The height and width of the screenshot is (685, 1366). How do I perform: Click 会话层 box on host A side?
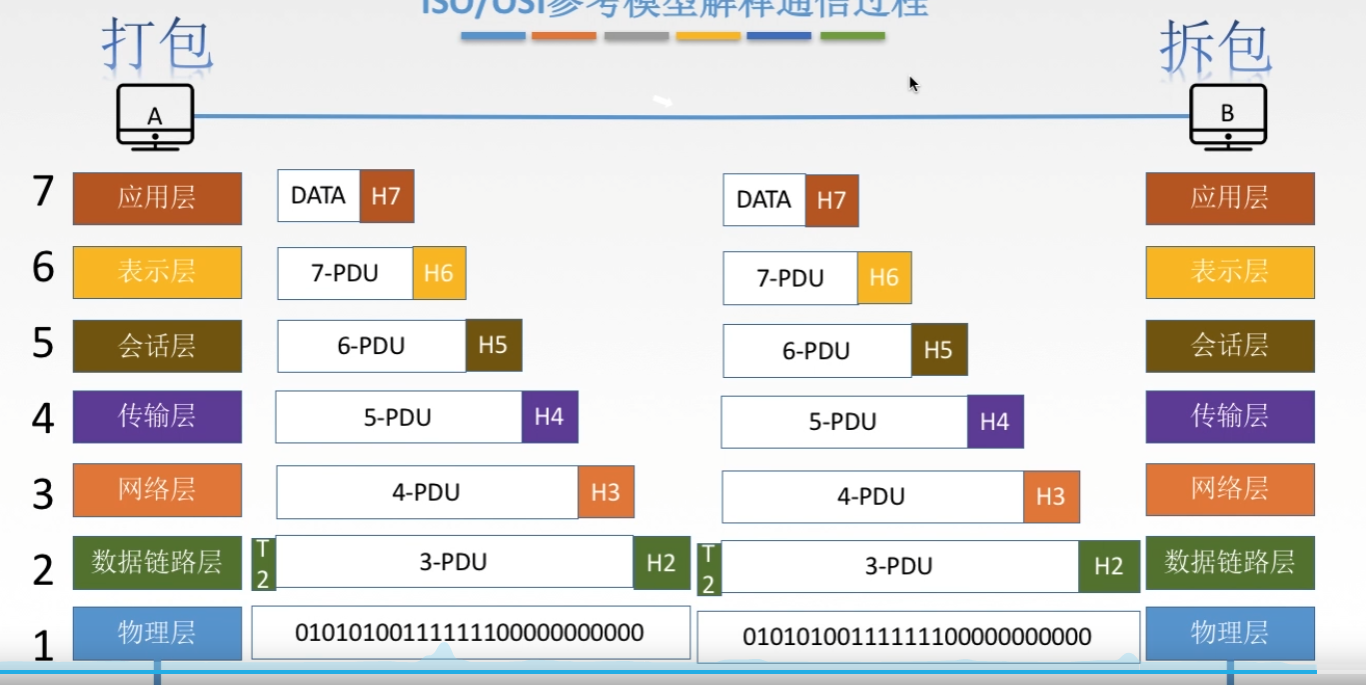157,346
